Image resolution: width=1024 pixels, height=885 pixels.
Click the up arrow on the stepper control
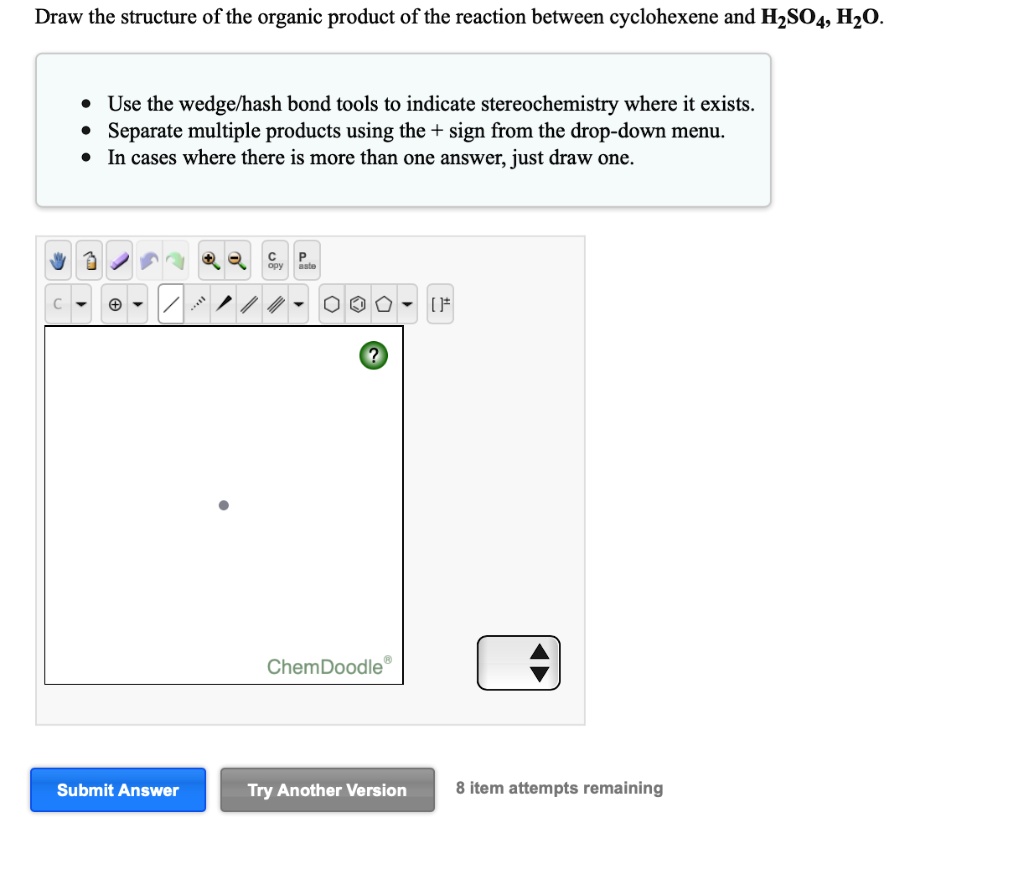coord(538,654)
